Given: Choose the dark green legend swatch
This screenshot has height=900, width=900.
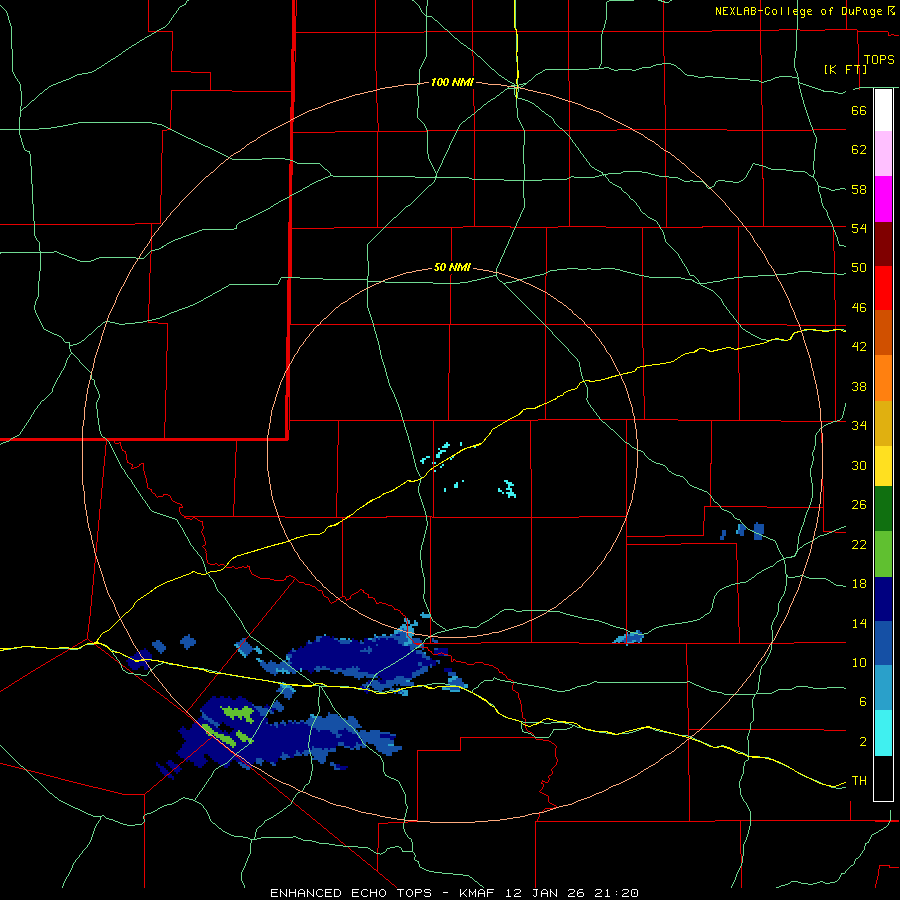Looking at the screenshot, I should 883,508.
